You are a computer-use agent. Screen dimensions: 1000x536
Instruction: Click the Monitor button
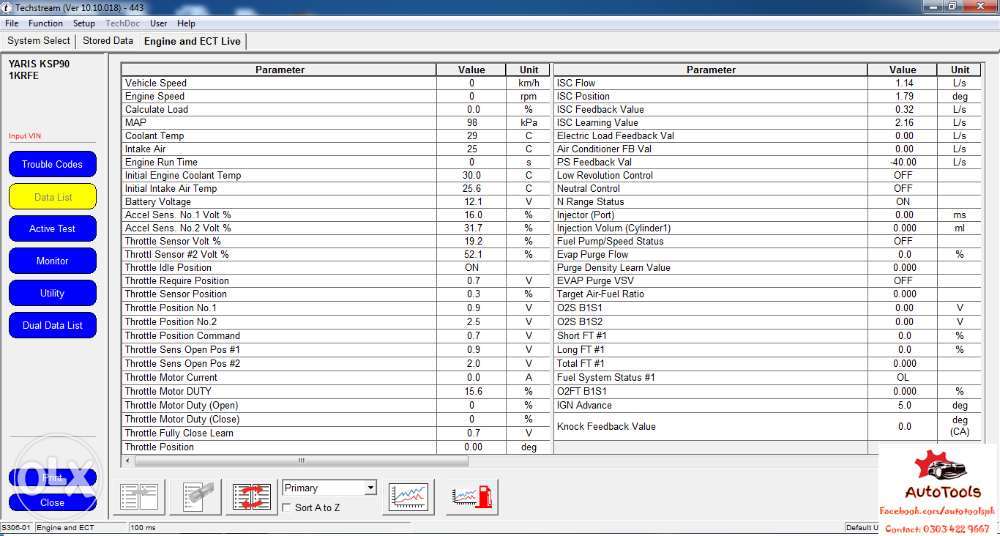coord(52,261)
